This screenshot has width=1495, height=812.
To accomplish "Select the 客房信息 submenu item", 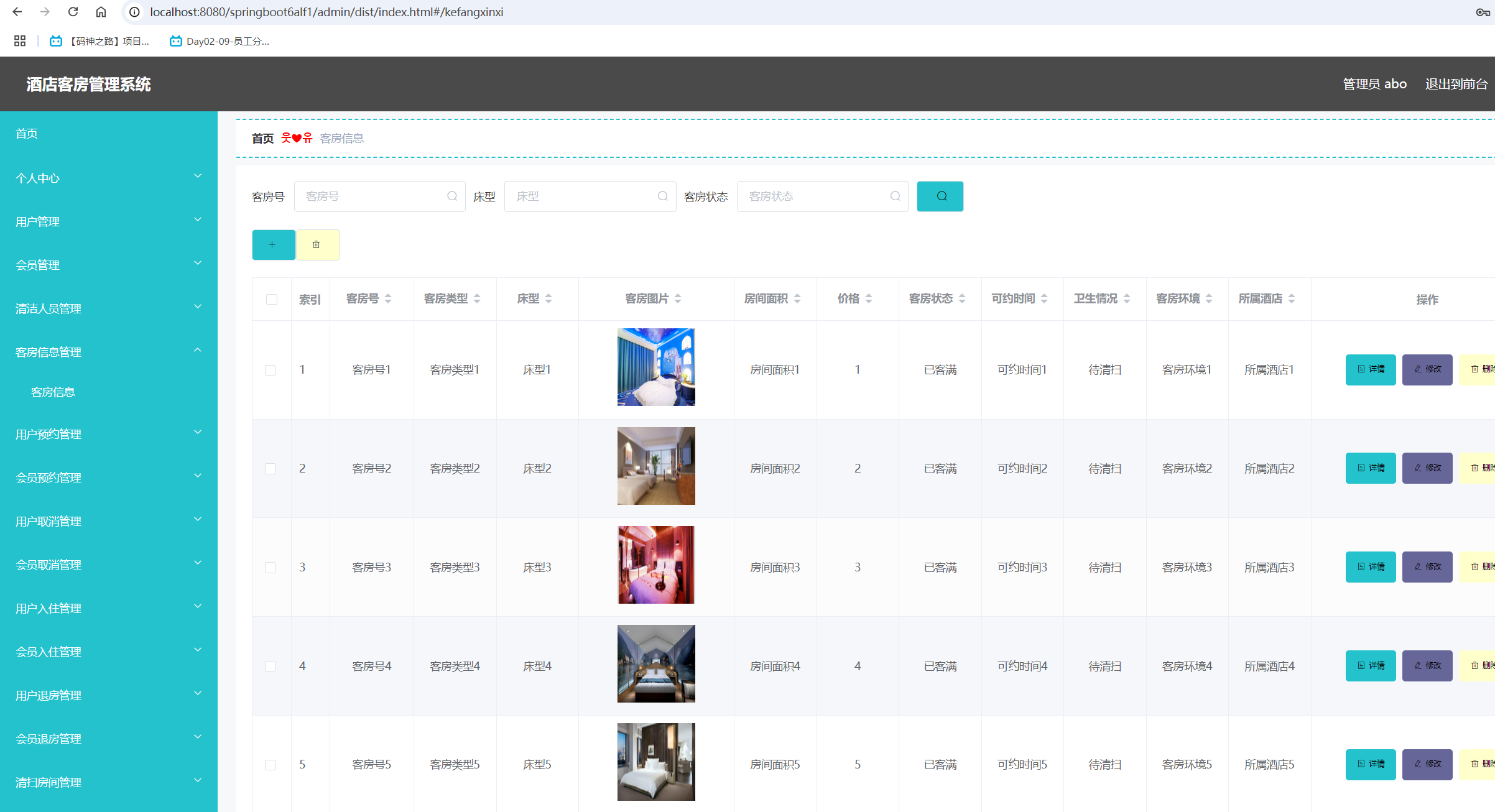I will pyautogui.click(x=53, y=392).
